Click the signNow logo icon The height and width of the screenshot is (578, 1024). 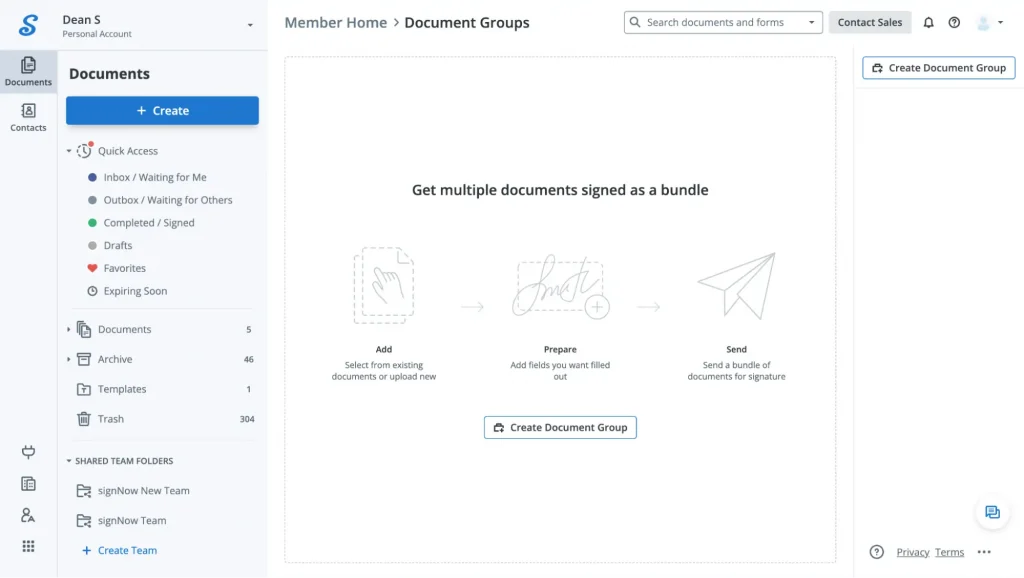pos(28,25)
